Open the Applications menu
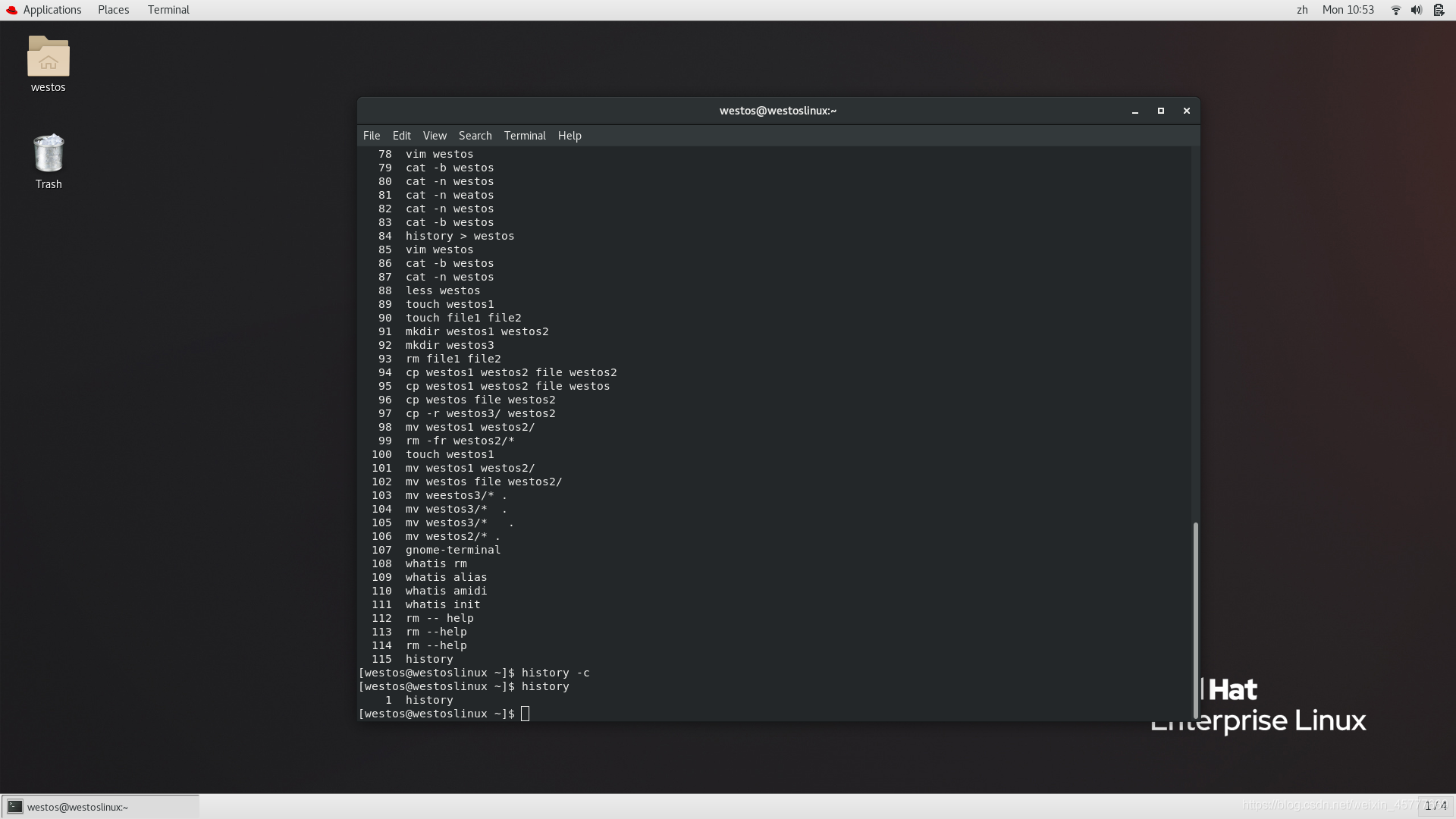The height and width of the screenshot is (819, 1456). (52, 9)
